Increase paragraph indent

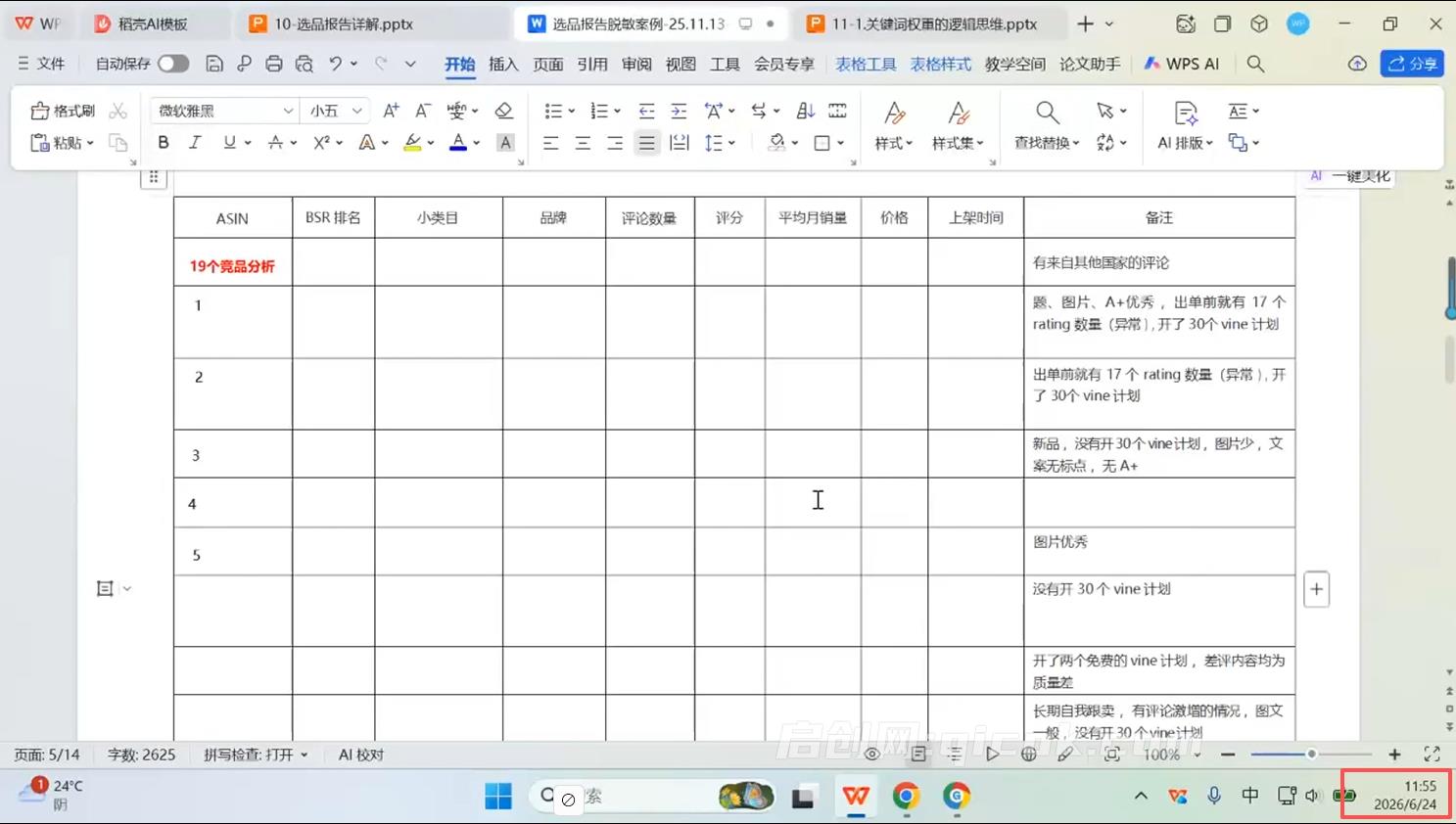tap(679, 111)
